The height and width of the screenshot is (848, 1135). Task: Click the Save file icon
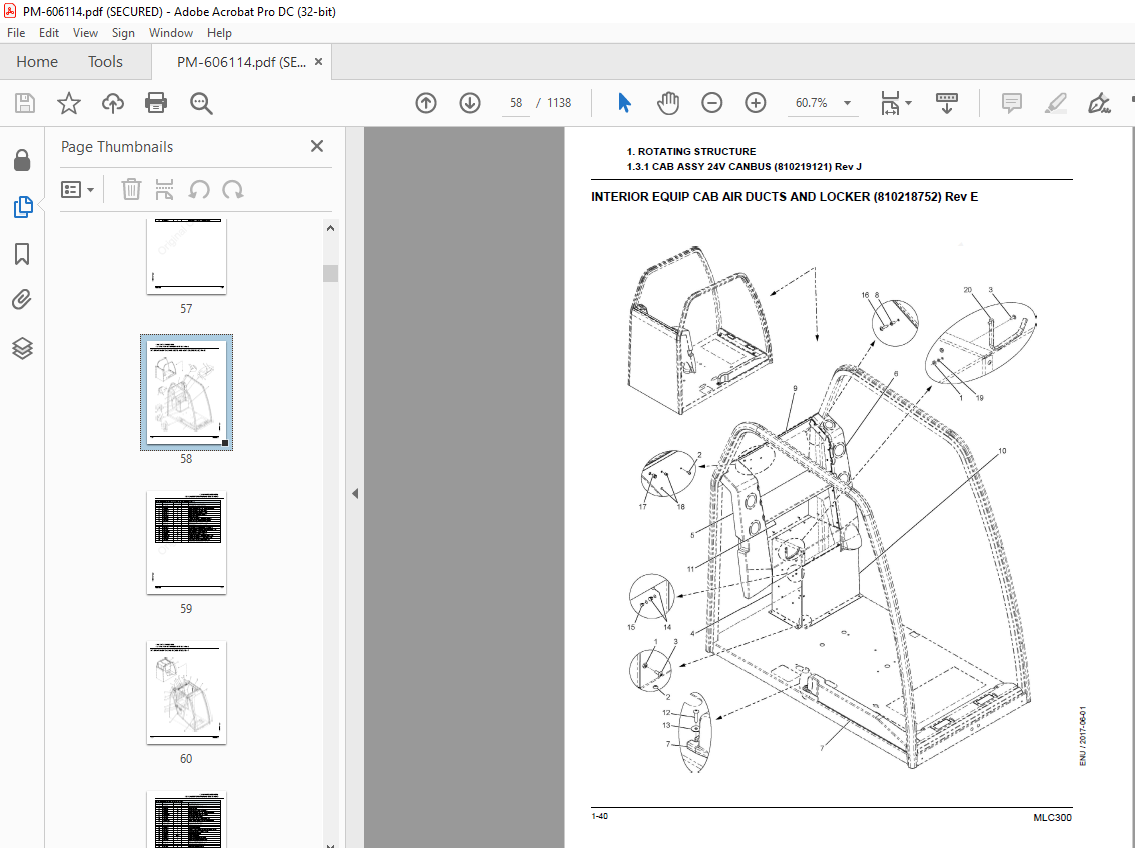[x=25, y=103]
